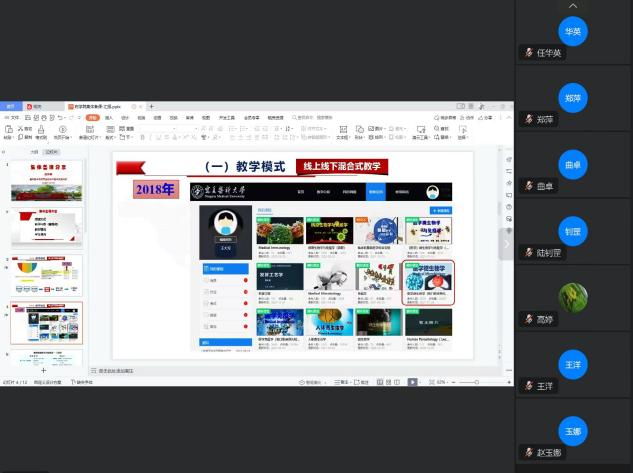The height and width of the screenshot is (473, 633).
Task: Open a new tab with the plus icon
Action: (x=150, y=106)
